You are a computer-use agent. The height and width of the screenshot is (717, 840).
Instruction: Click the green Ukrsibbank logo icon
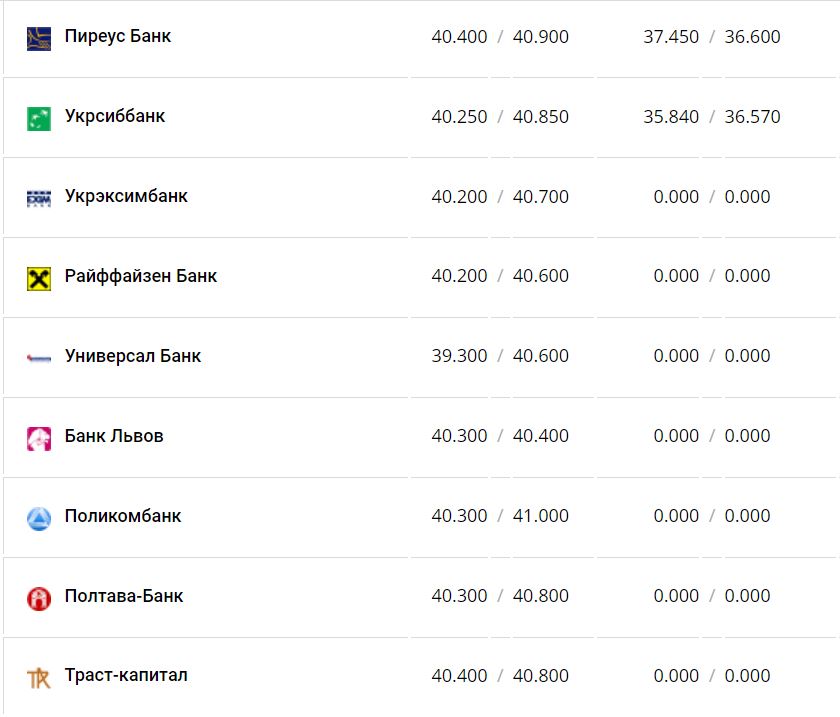coord(38,118)
